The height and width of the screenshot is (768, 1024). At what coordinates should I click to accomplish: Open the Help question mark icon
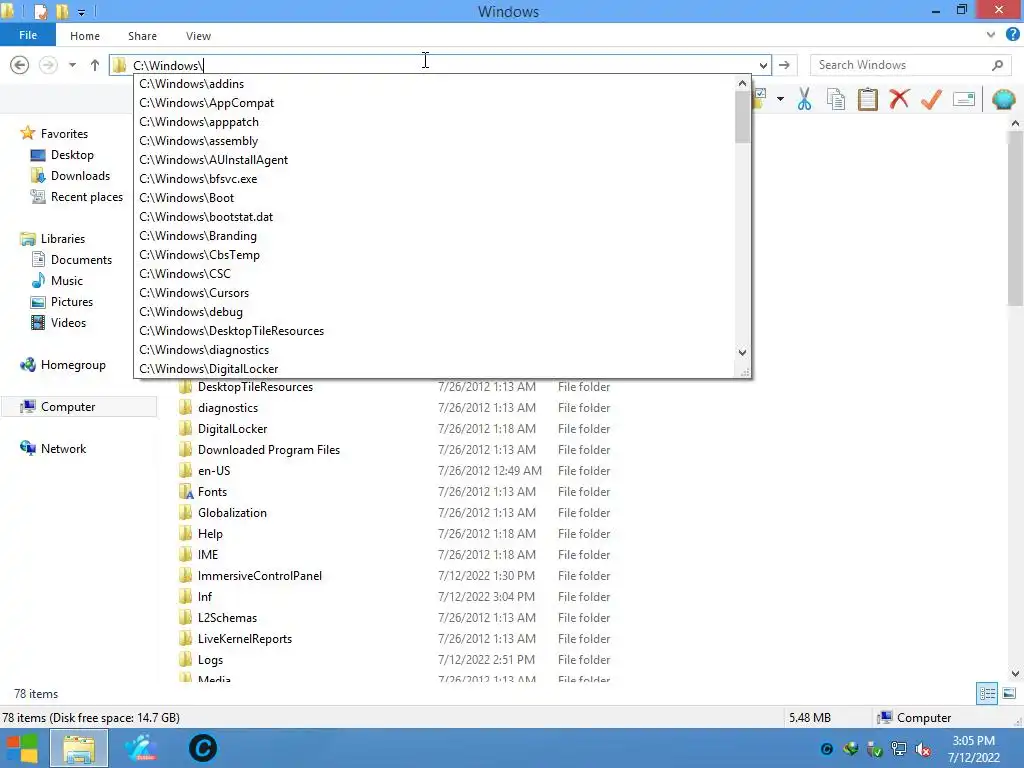click(x=1013, y=35)
